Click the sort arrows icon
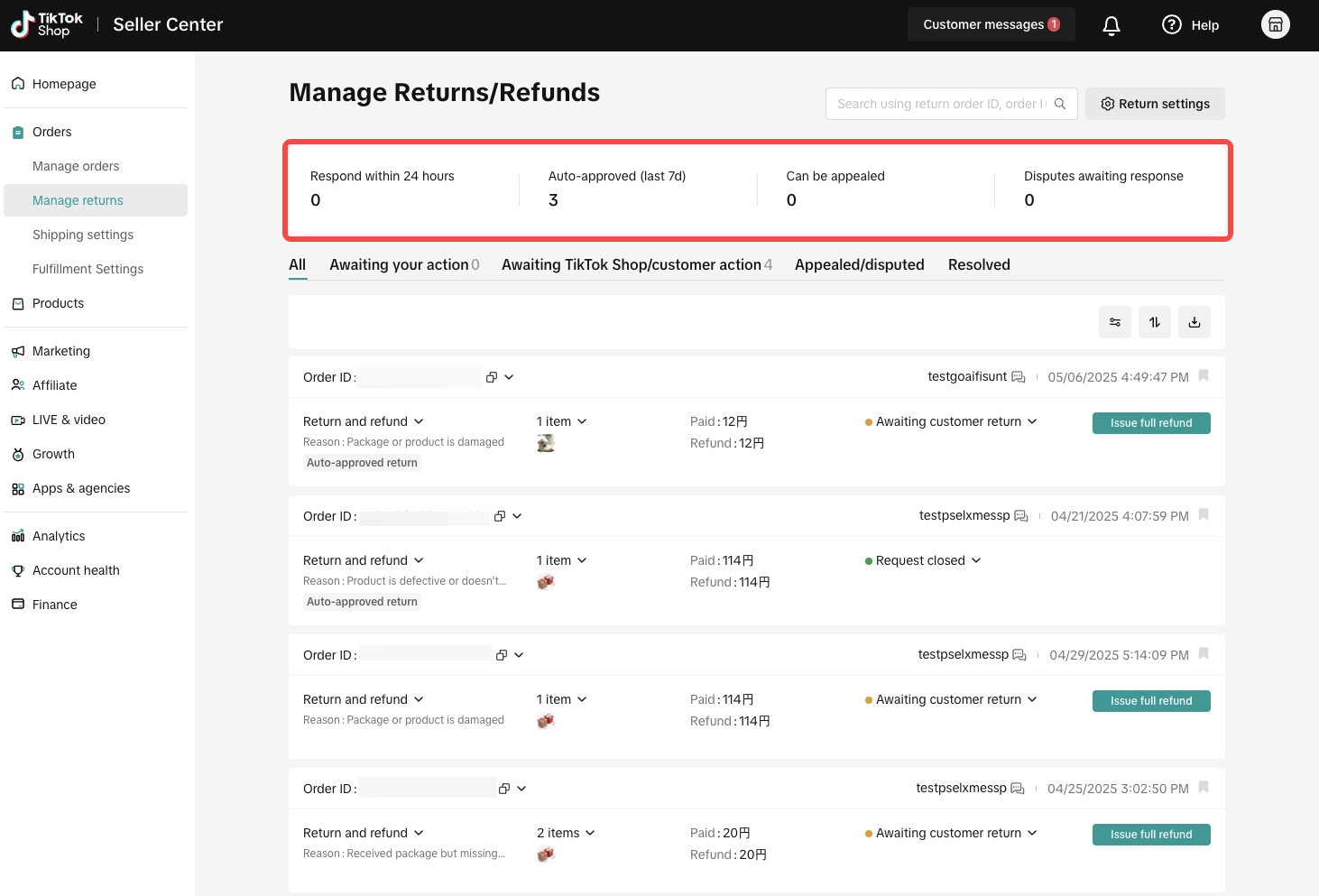1319x896 pixels. (1155, 322)
